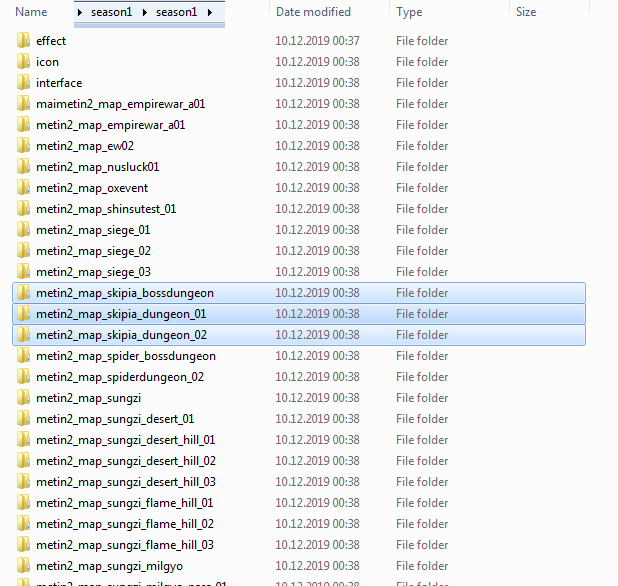Viewport: 618px width, 586px height.
Task: Sort list by Date modified column
Action: pos(313,12)
